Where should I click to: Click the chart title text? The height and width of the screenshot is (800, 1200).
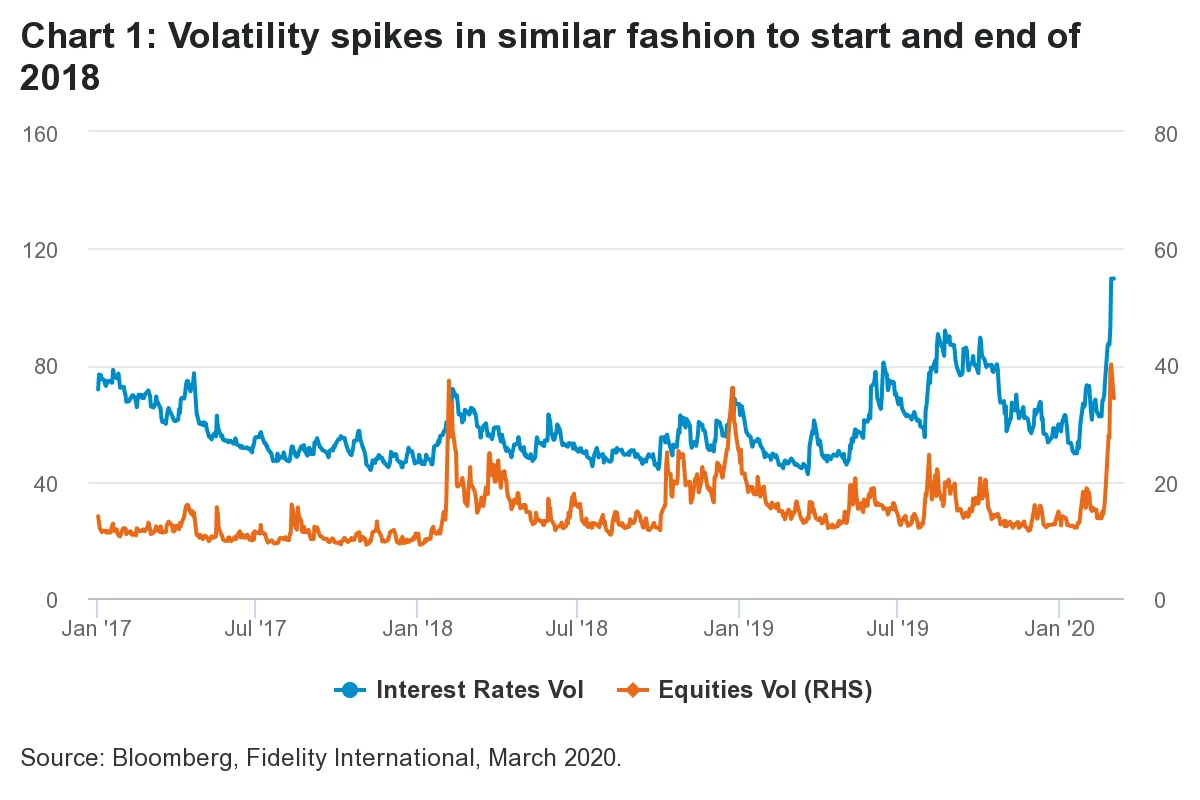coord(550,57)
